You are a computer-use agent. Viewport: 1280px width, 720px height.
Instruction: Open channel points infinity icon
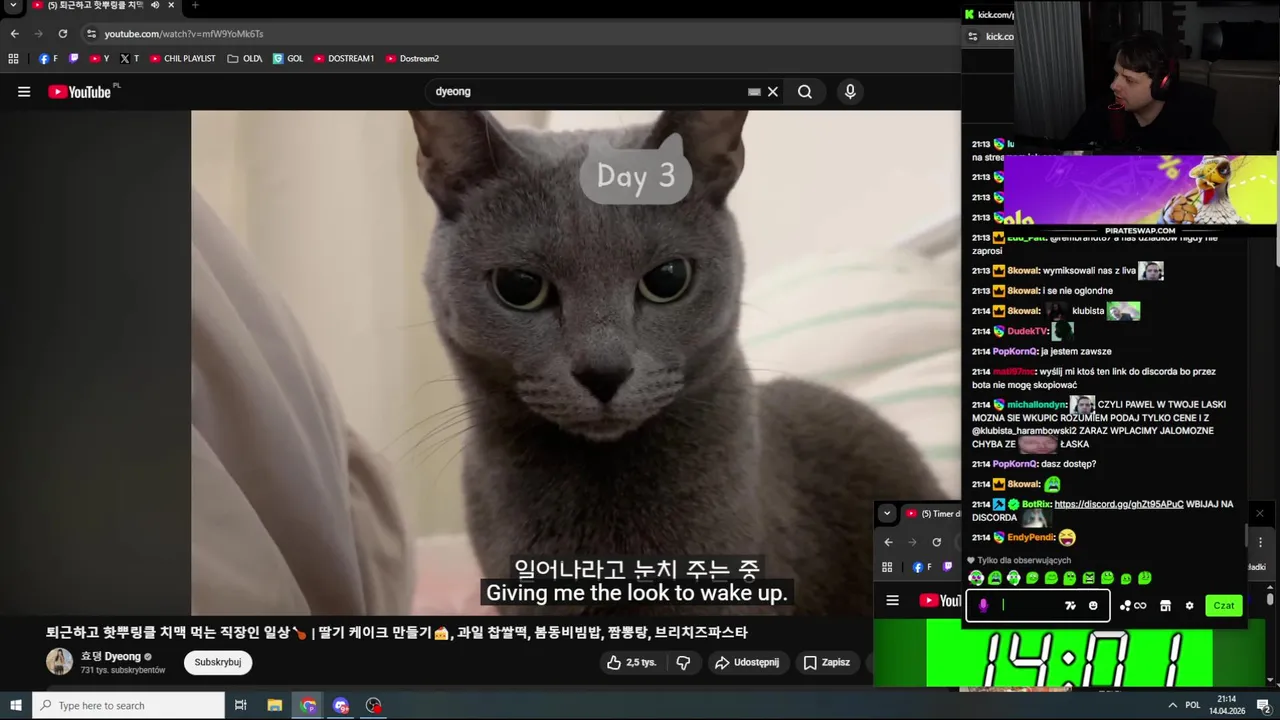(1133, 605)
